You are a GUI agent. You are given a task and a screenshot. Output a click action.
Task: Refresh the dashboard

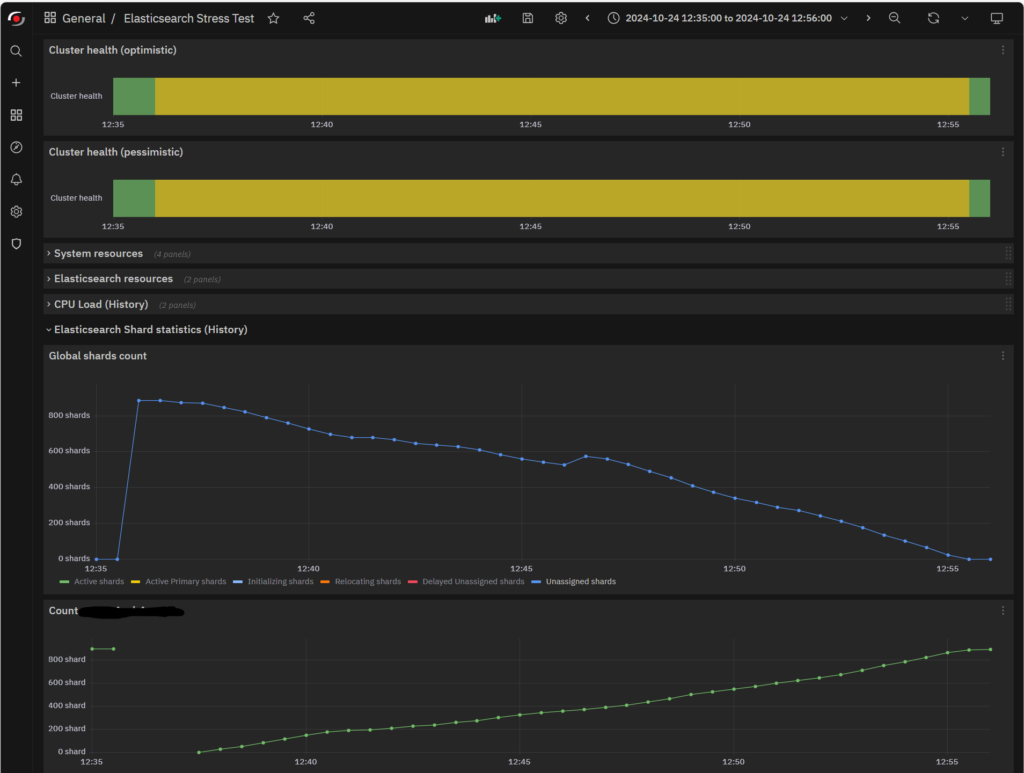[933, 18]
